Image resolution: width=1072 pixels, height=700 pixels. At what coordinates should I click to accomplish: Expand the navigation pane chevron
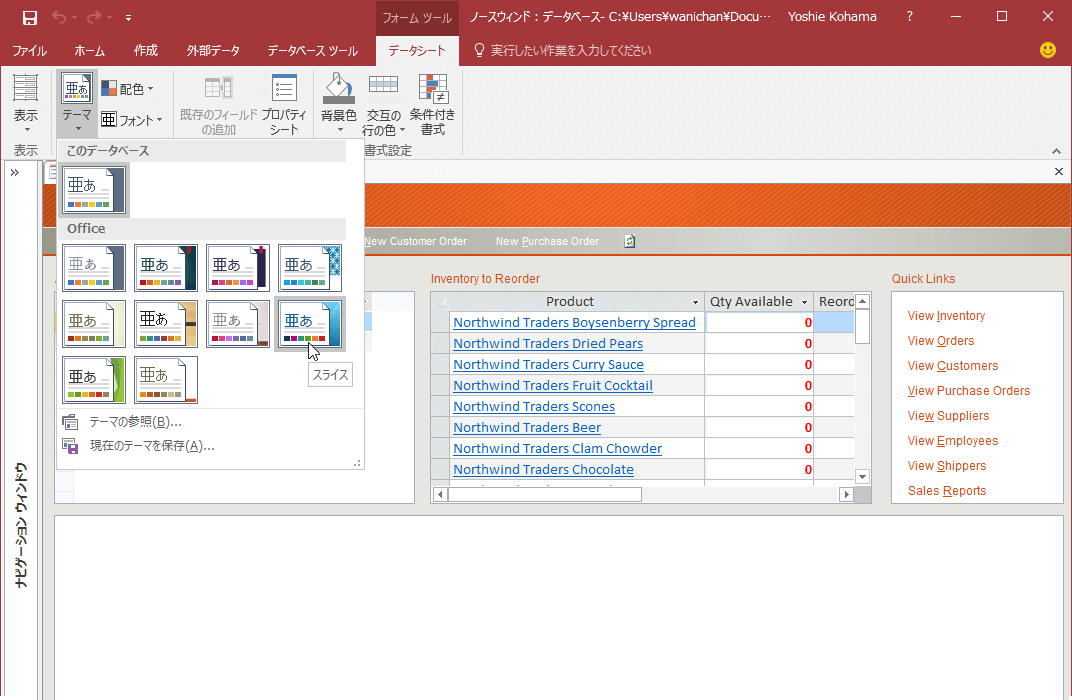(15, 172)
